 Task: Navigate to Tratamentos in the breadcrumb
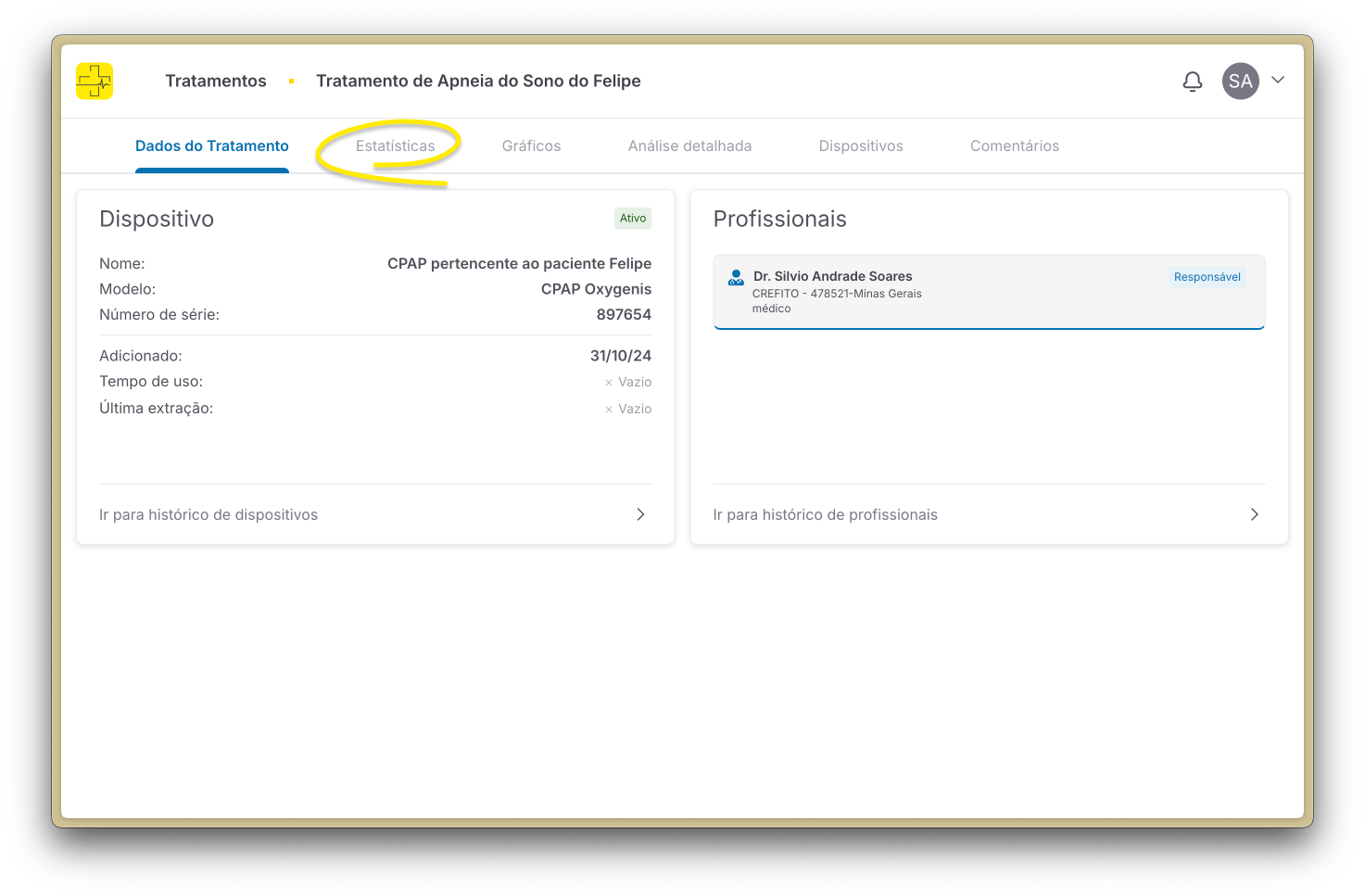pos(216,82)
